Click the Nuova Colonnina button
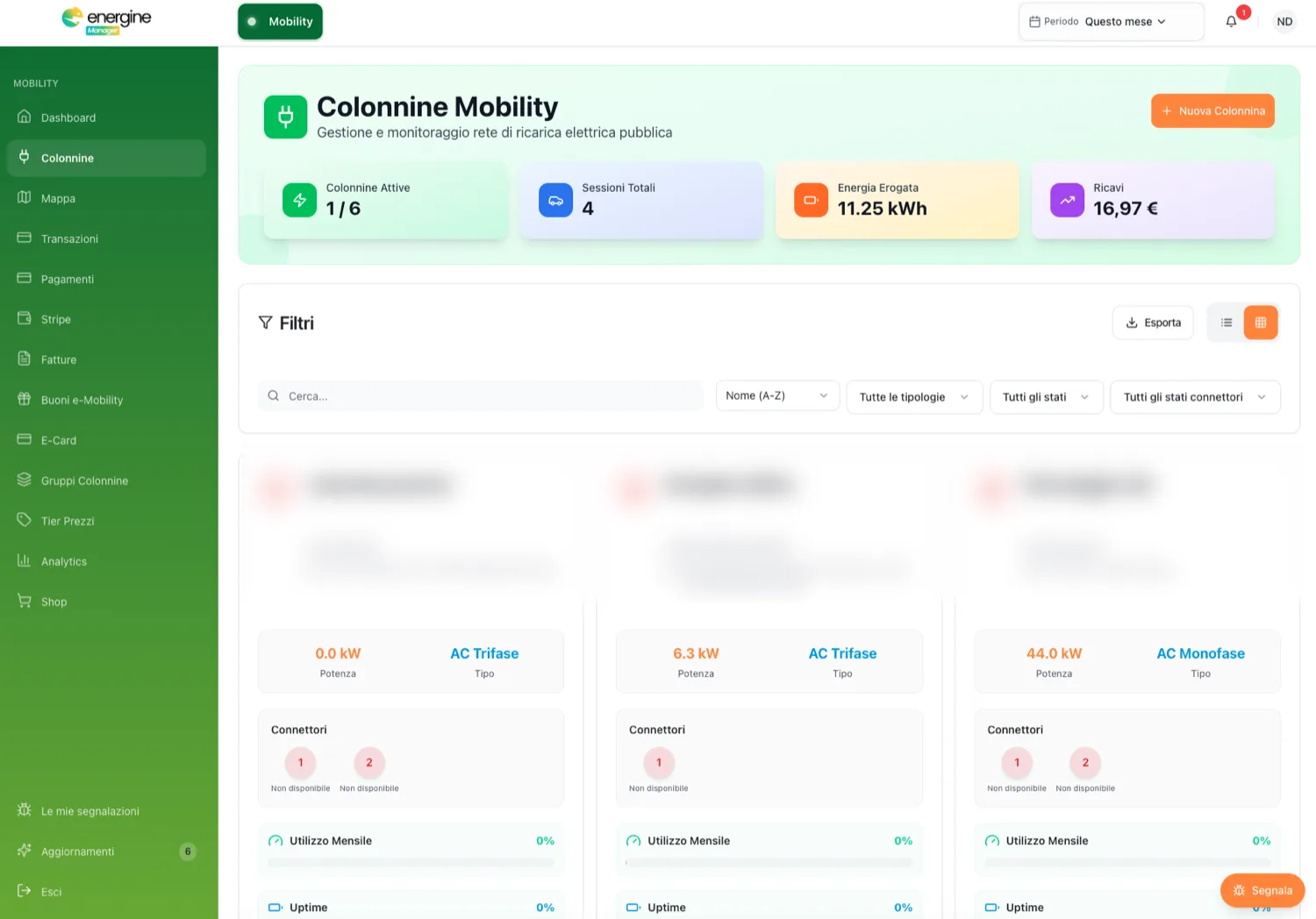Screen dimensions: 1316x919 [1212, 111]
